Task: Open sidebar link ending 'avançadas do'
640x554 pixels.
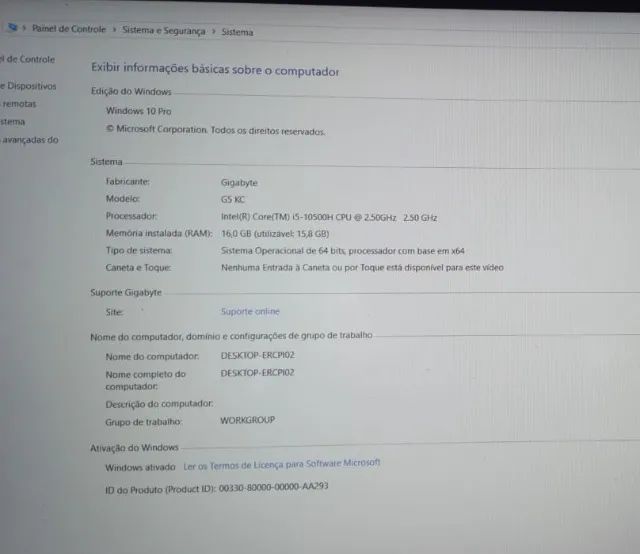Action: pyautogui.click(x=30, y=140)
